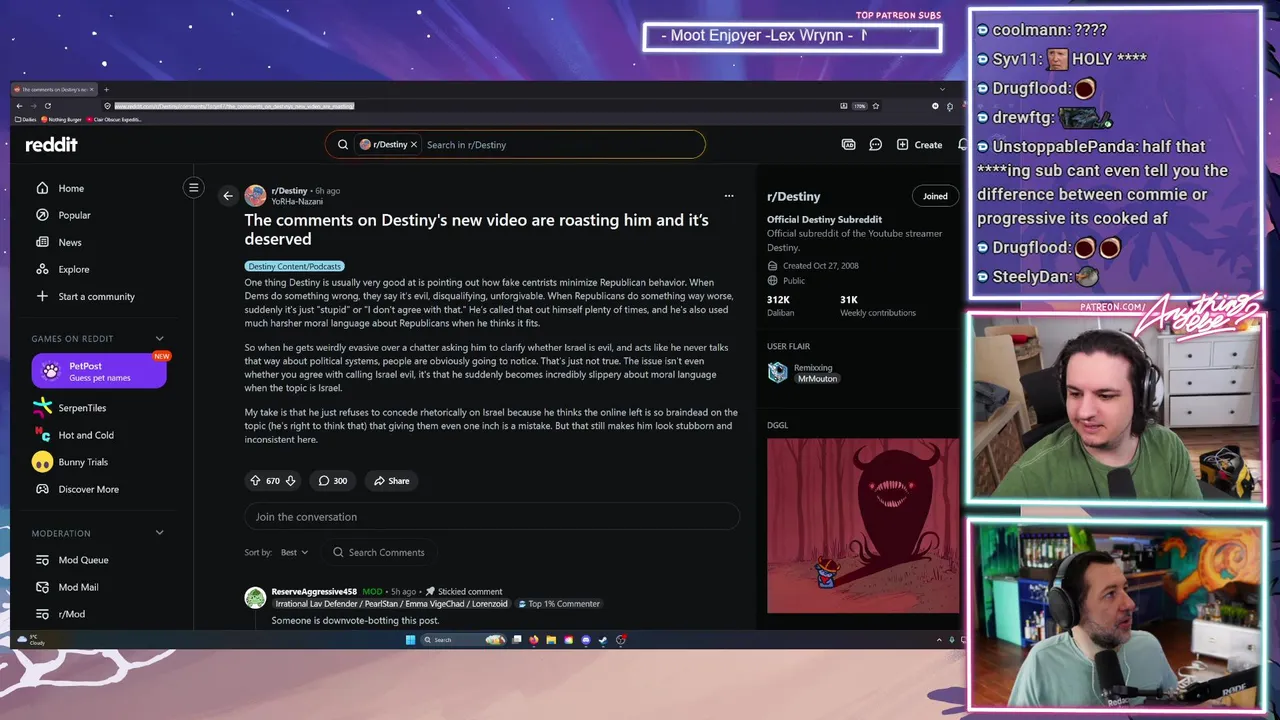1280x720 pixels.
Task: Click the Joined button
Action: (935, 196)
